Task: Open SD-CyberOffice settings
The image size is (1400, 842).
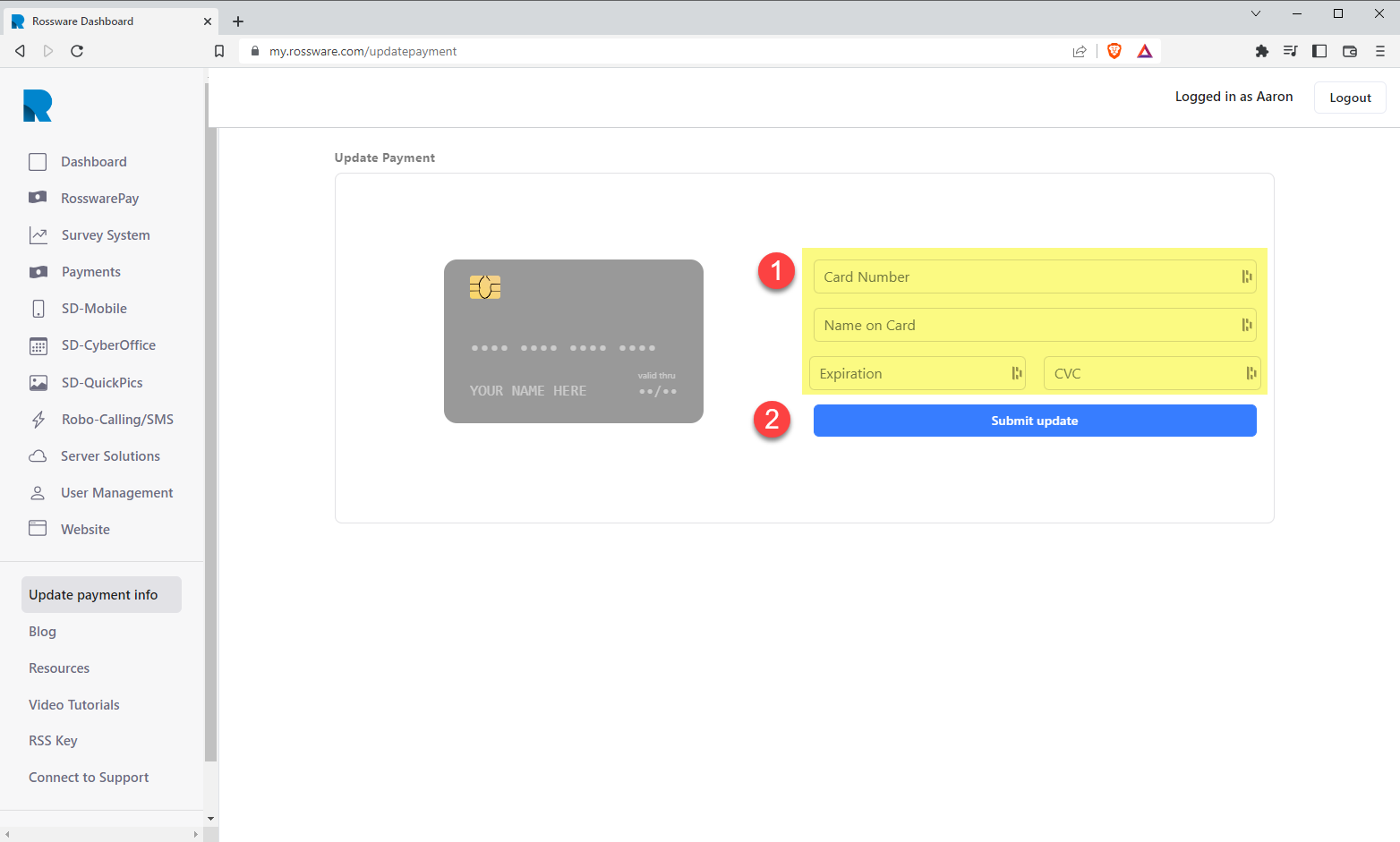Action: point(108,344)
